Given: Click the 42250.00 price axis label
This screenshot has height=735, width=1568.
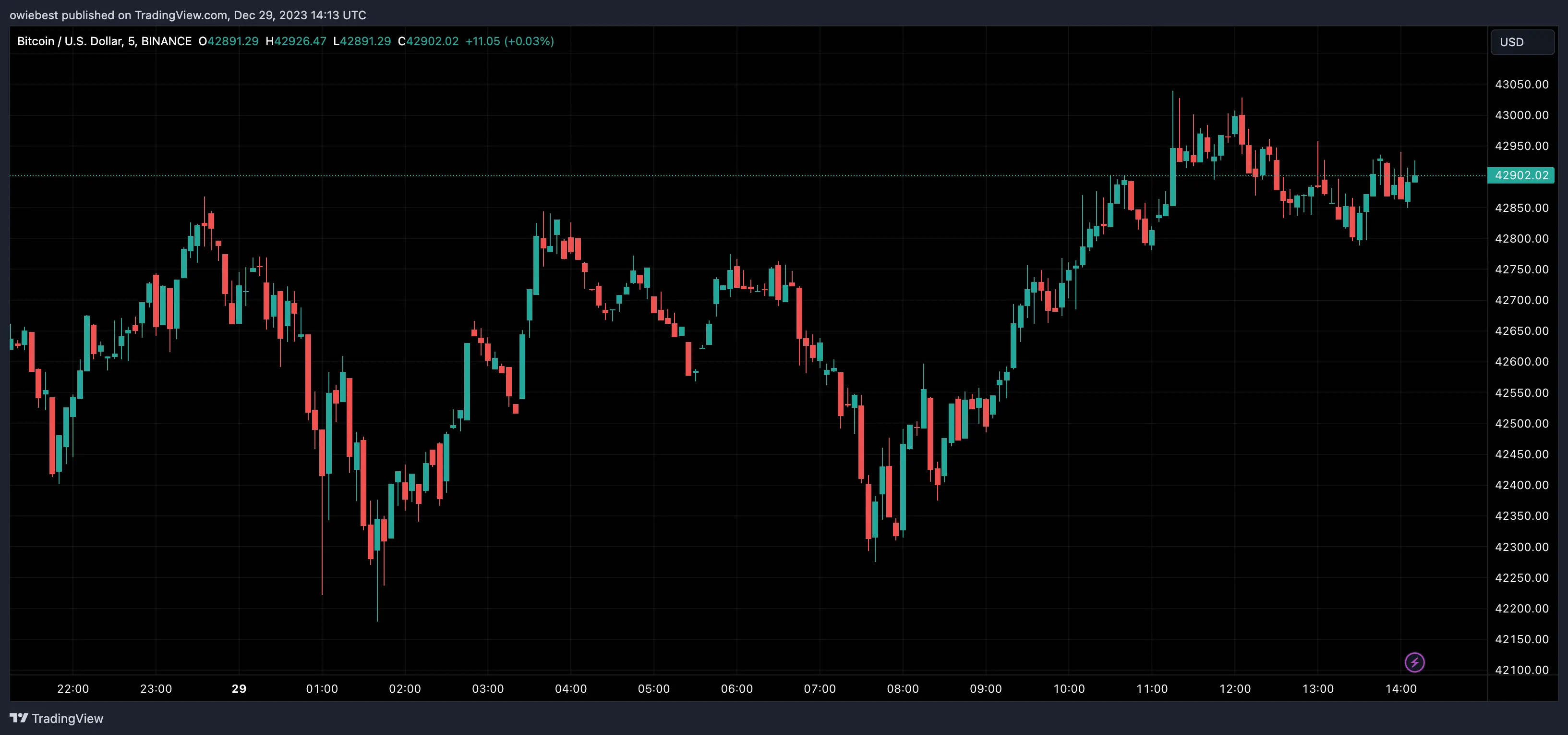Looking at the screenshot, I should (x=1522, y=577).
